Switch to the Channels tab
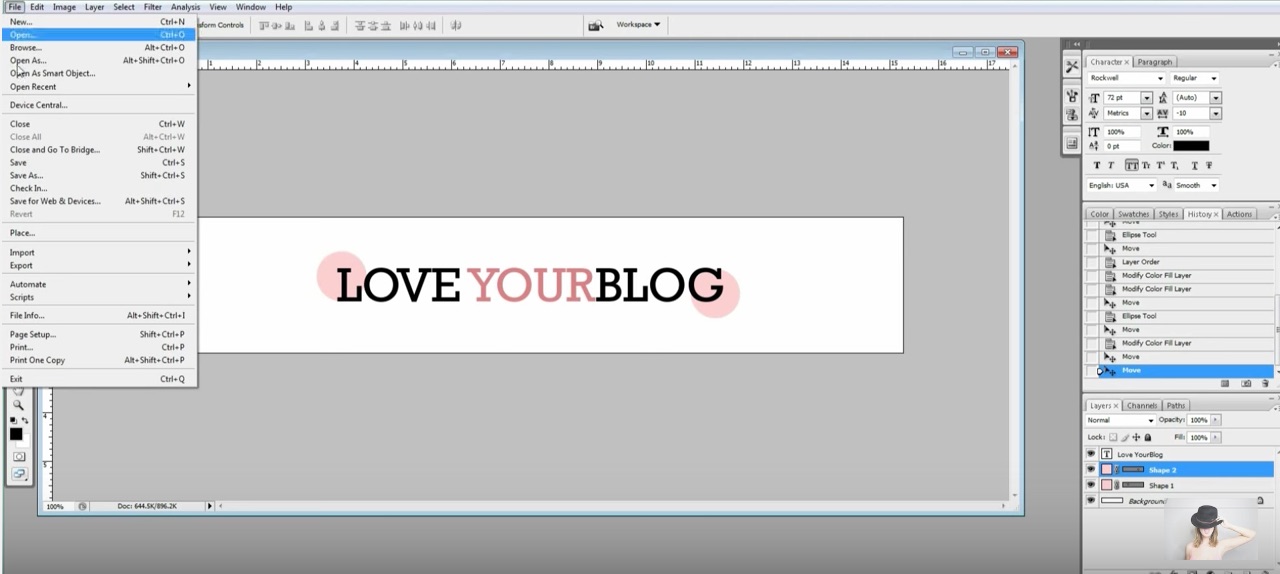1280x574 pixels. point(1142,406)
